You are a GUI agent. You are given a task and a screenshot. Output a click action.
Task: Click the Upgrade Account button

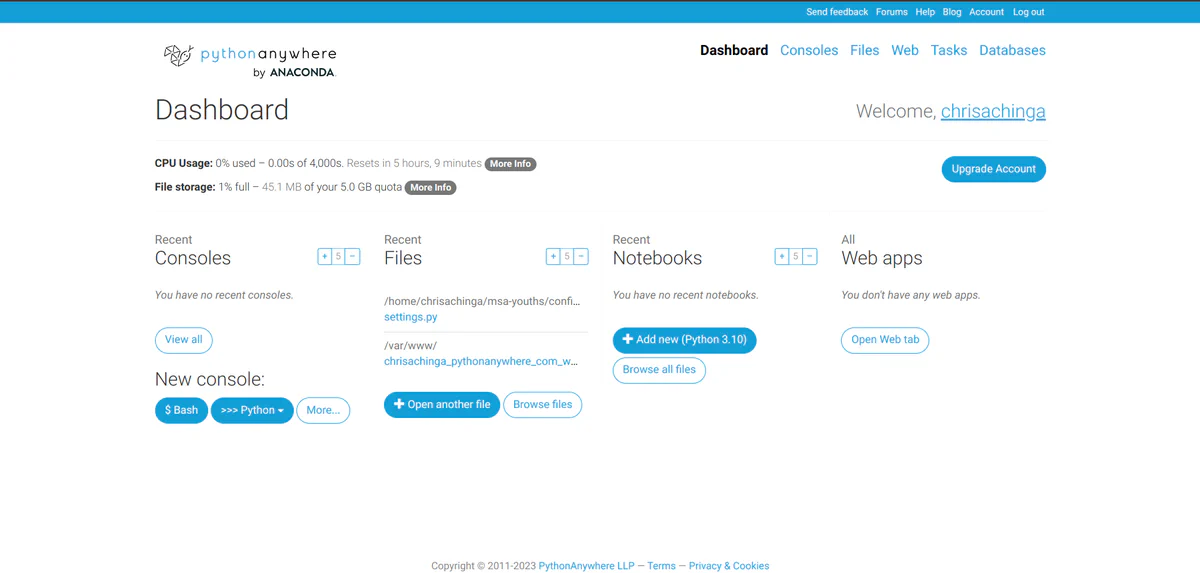click(993, 169)
